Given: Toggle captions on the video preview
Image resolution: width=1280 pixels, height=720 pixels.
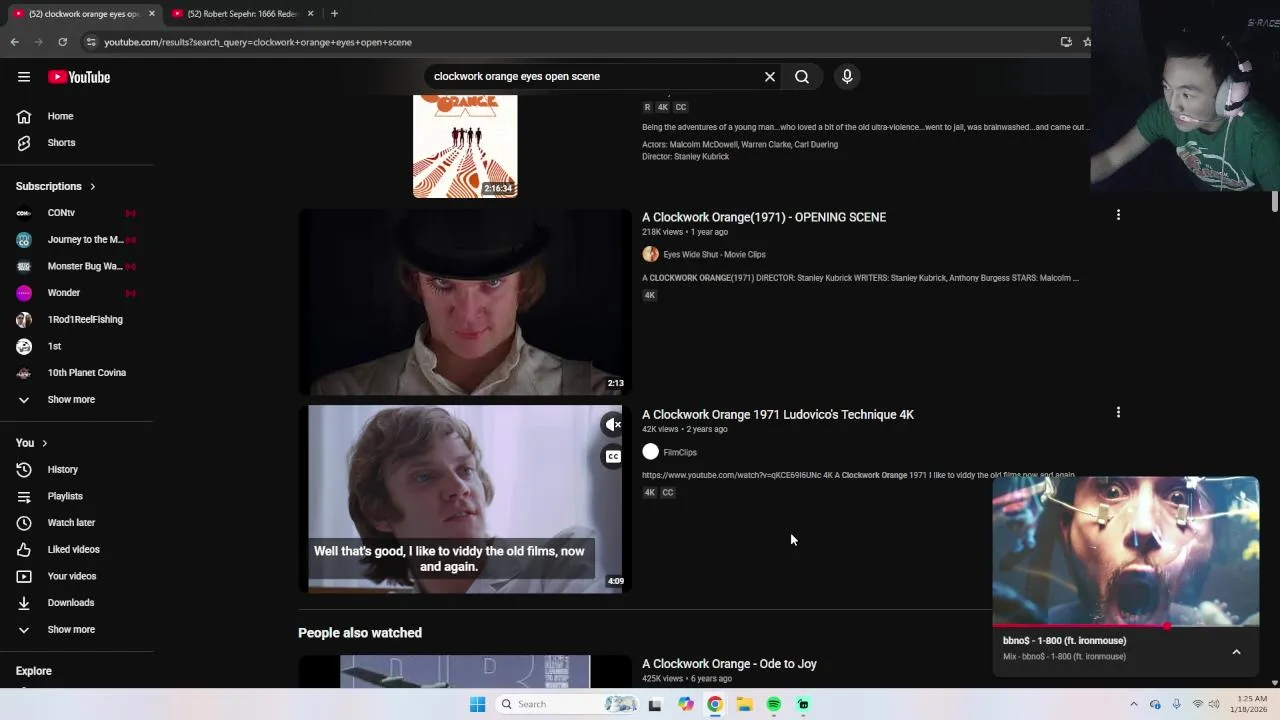Looking at the screenshot, I should coord(613,457).
